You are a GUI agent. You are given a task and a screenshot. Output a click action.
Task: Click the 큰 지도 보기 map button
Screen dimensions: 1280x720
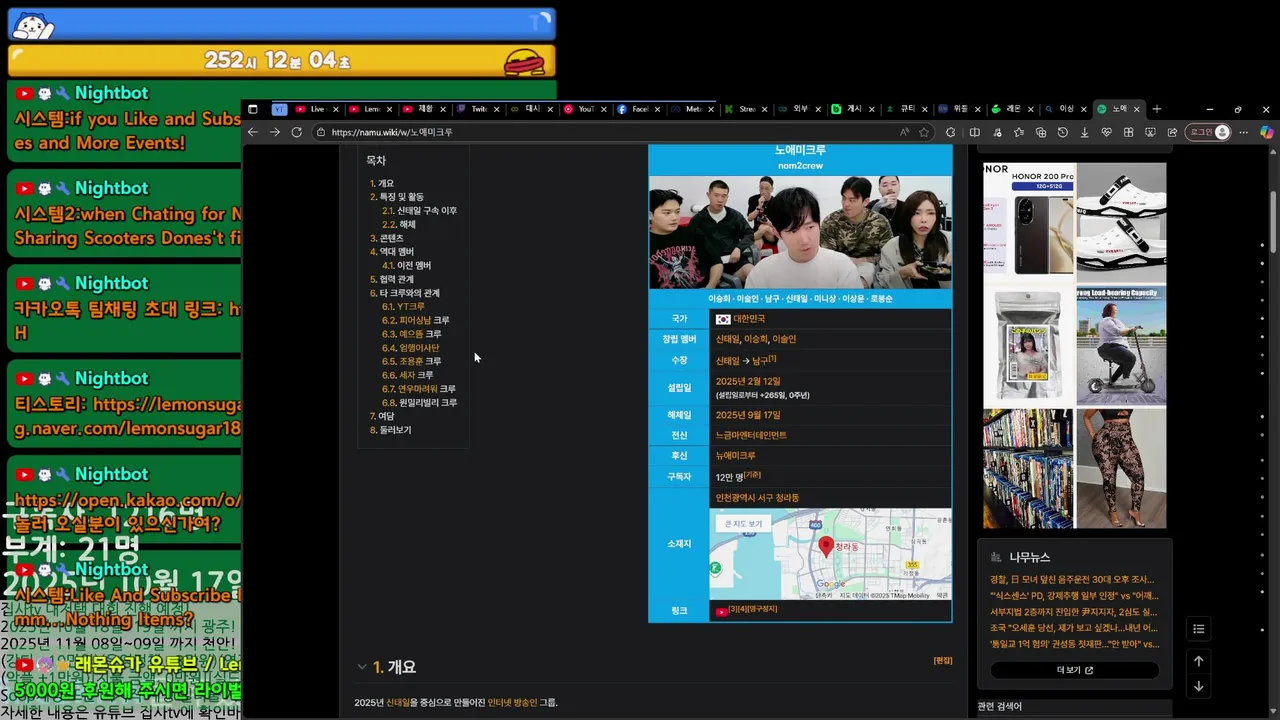point(743,524)
